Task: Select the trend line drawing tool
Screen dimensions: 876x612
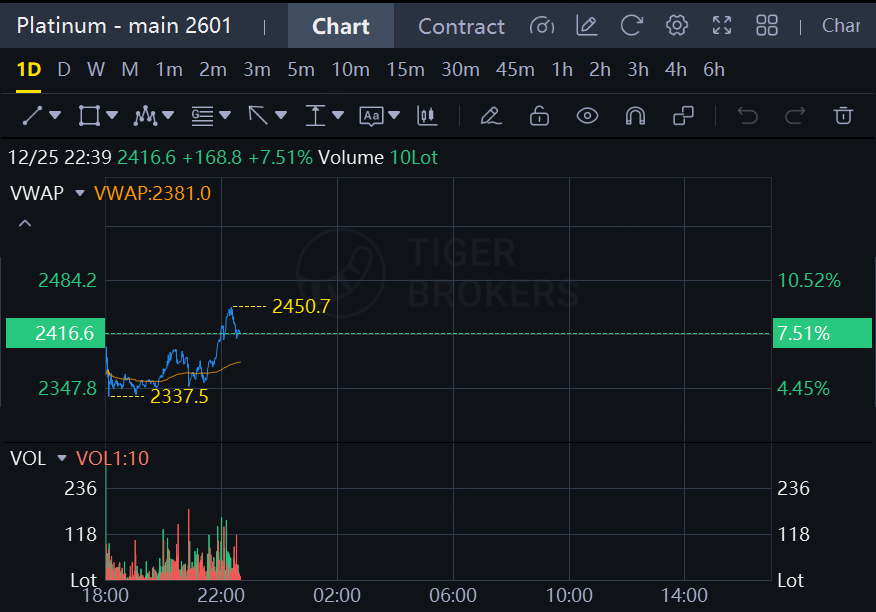Action: point(32,116)
